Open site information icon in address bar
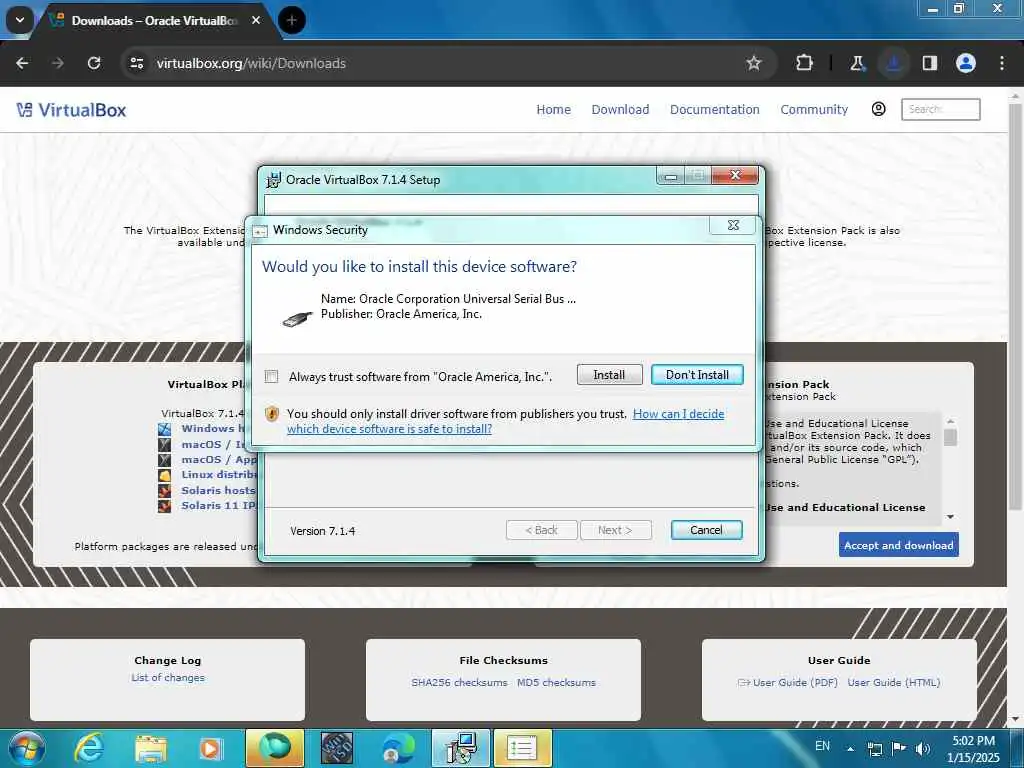 pos(136,63)
